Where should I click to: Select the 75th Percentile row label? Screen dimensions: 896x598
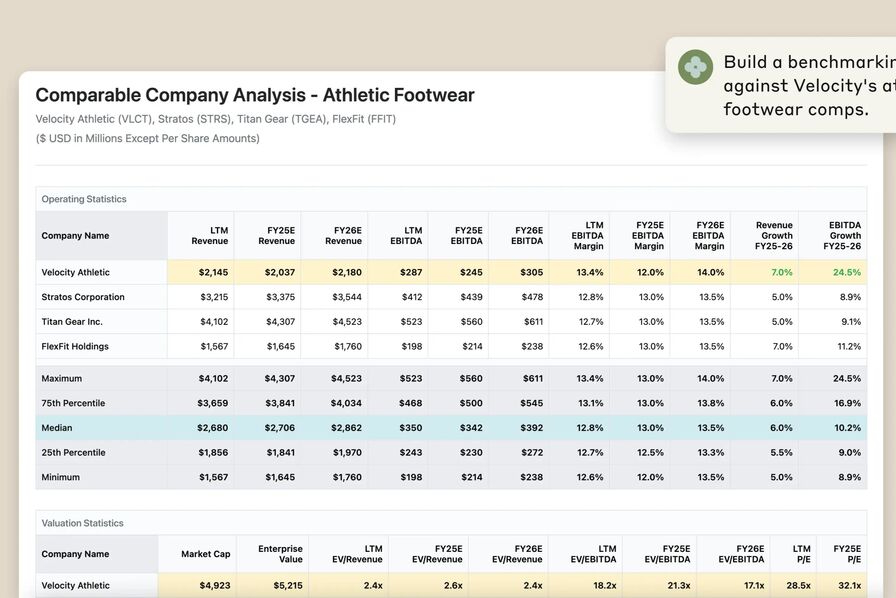click(73, 403)
